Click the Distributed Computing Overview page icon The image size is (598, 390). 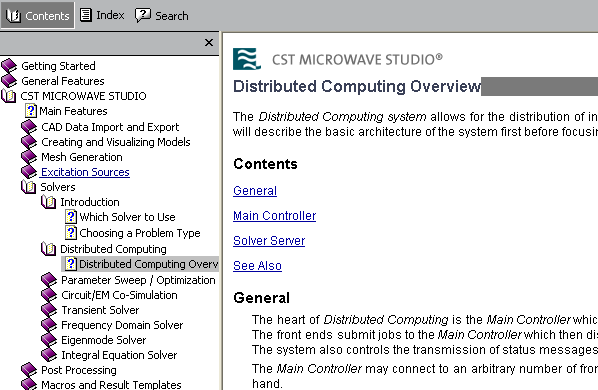71,264
